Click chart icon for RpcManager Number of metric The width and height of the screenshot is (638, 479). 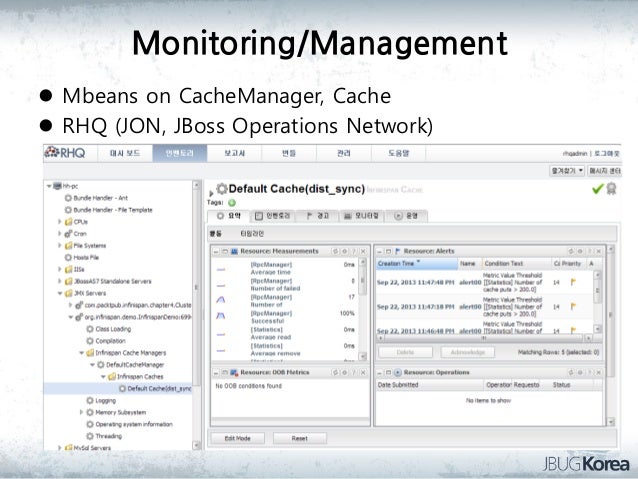221,300
